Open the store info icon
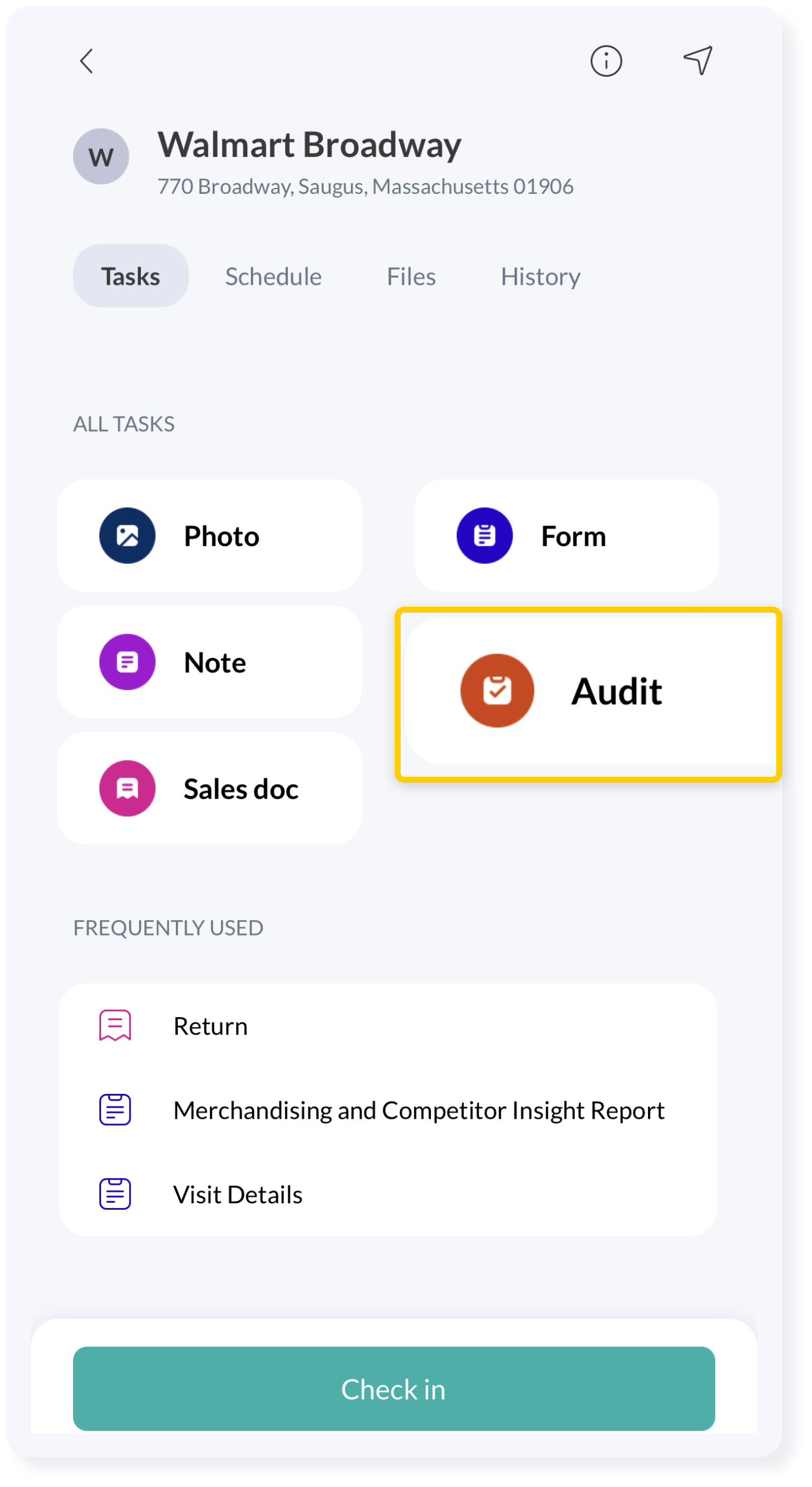812x1487 pixels. coord(606,61)
